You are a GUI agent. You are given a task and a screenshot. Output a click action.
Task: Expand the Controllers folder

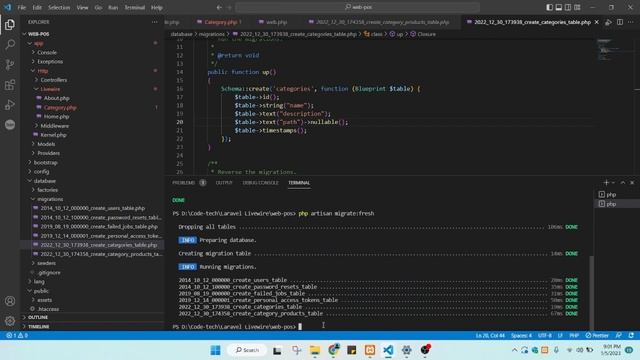click(x=92, y=80)
